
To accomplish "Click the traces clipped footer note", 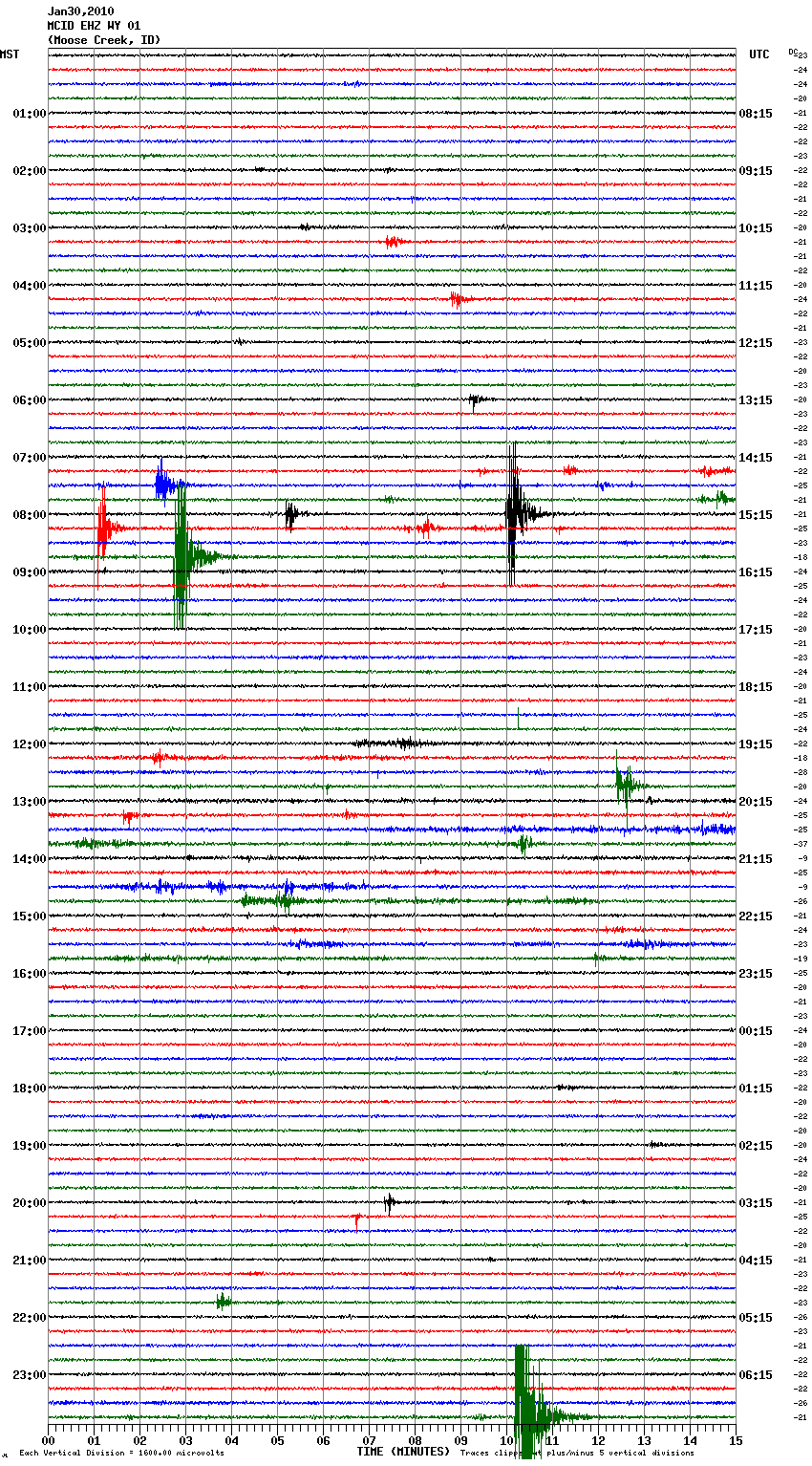I will (x=577, y=1453).
